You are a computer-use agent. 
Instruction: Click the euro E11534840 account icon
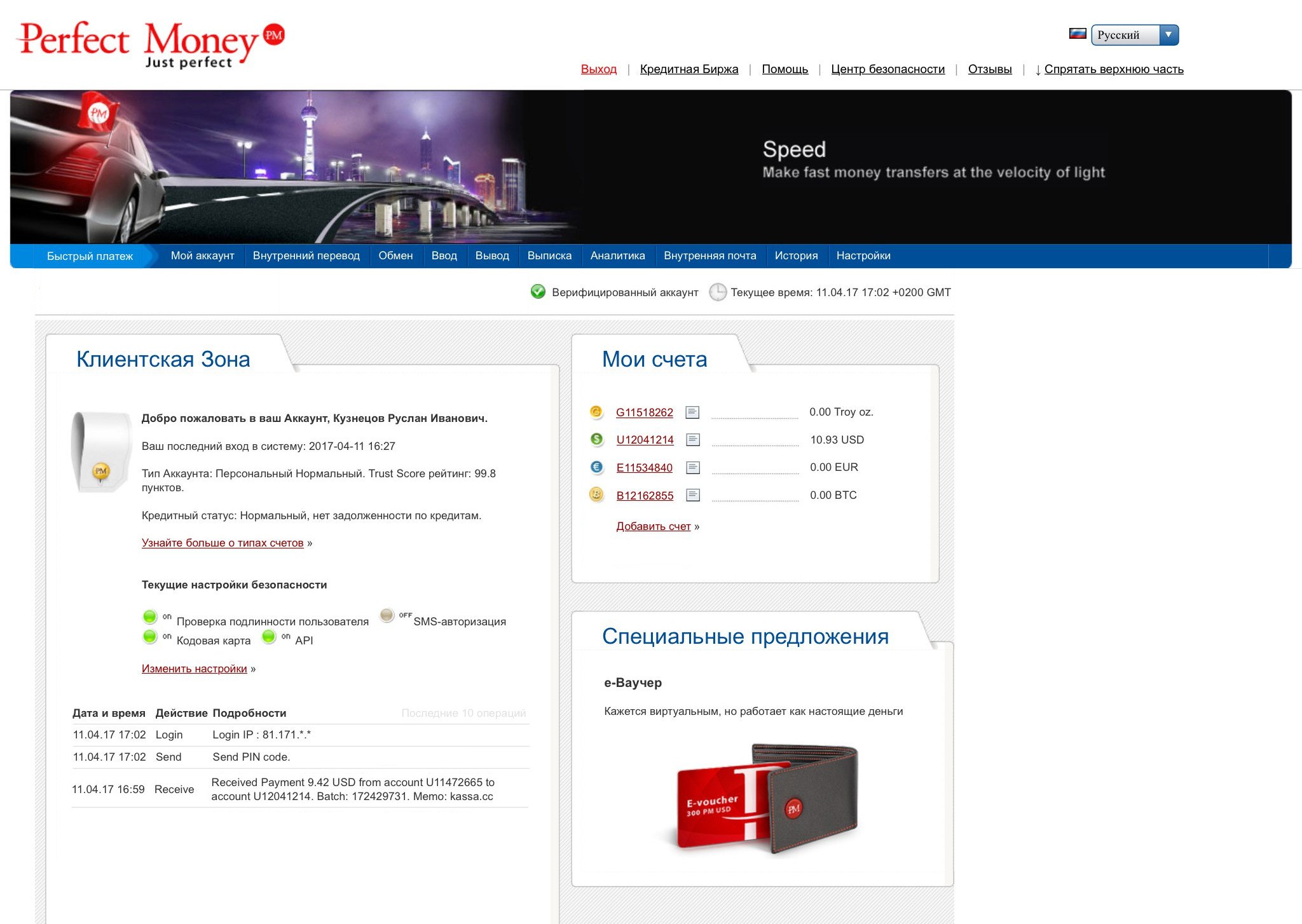(596, 467)
